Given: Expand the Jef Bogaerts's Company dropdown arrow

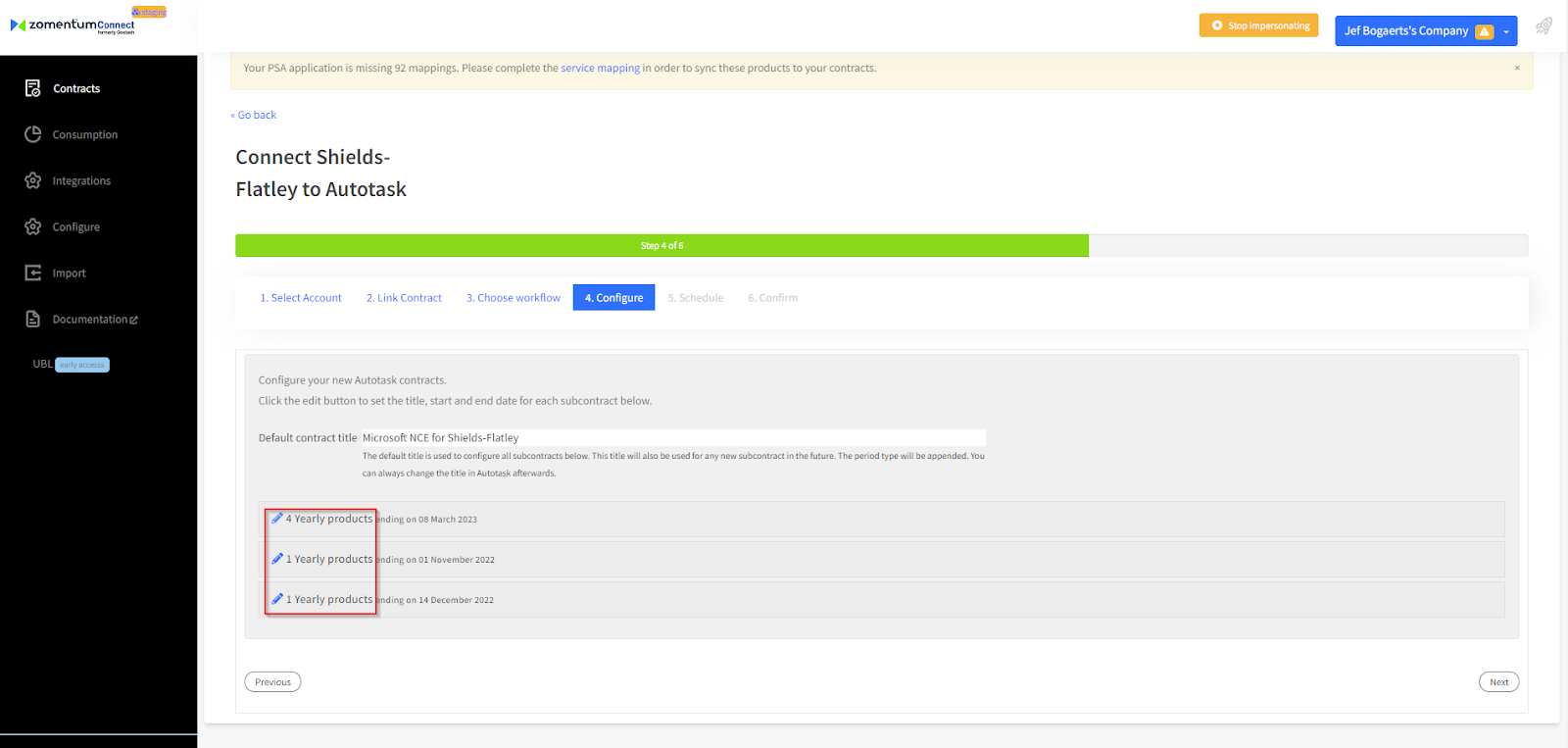Looking at the screenshot, I should (1506, 31).
